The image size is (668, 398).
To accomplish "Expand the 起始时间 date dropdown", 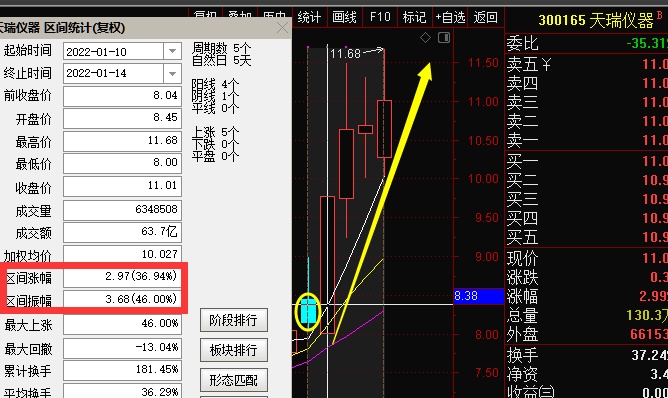I will [172, 51].
